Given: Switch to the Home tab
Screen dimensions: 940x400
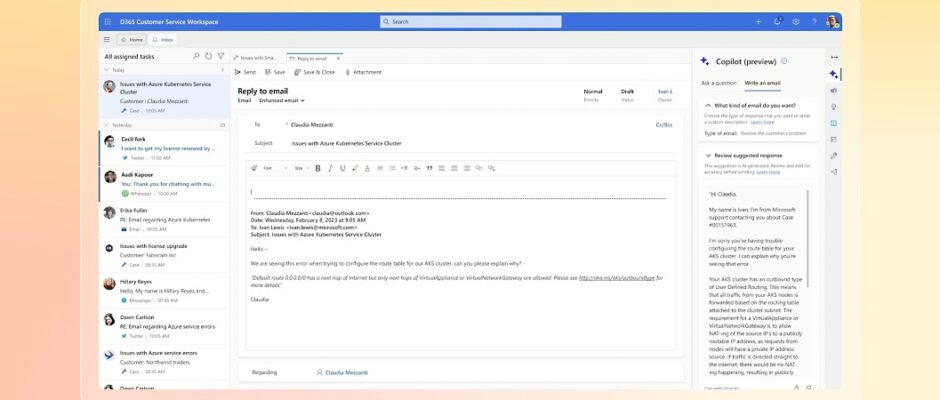Looking at the screenshot, I should pyautogui.click(x=131, y=40).
